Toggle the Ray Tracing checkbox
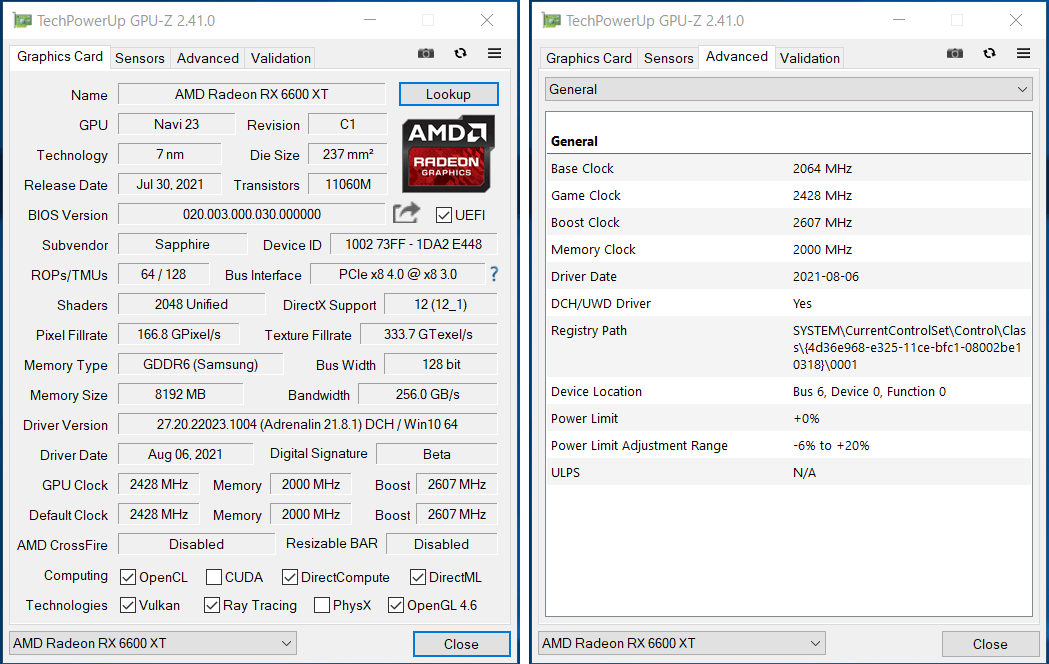Screen dimensions: 1049x664 tap(212, 605)
